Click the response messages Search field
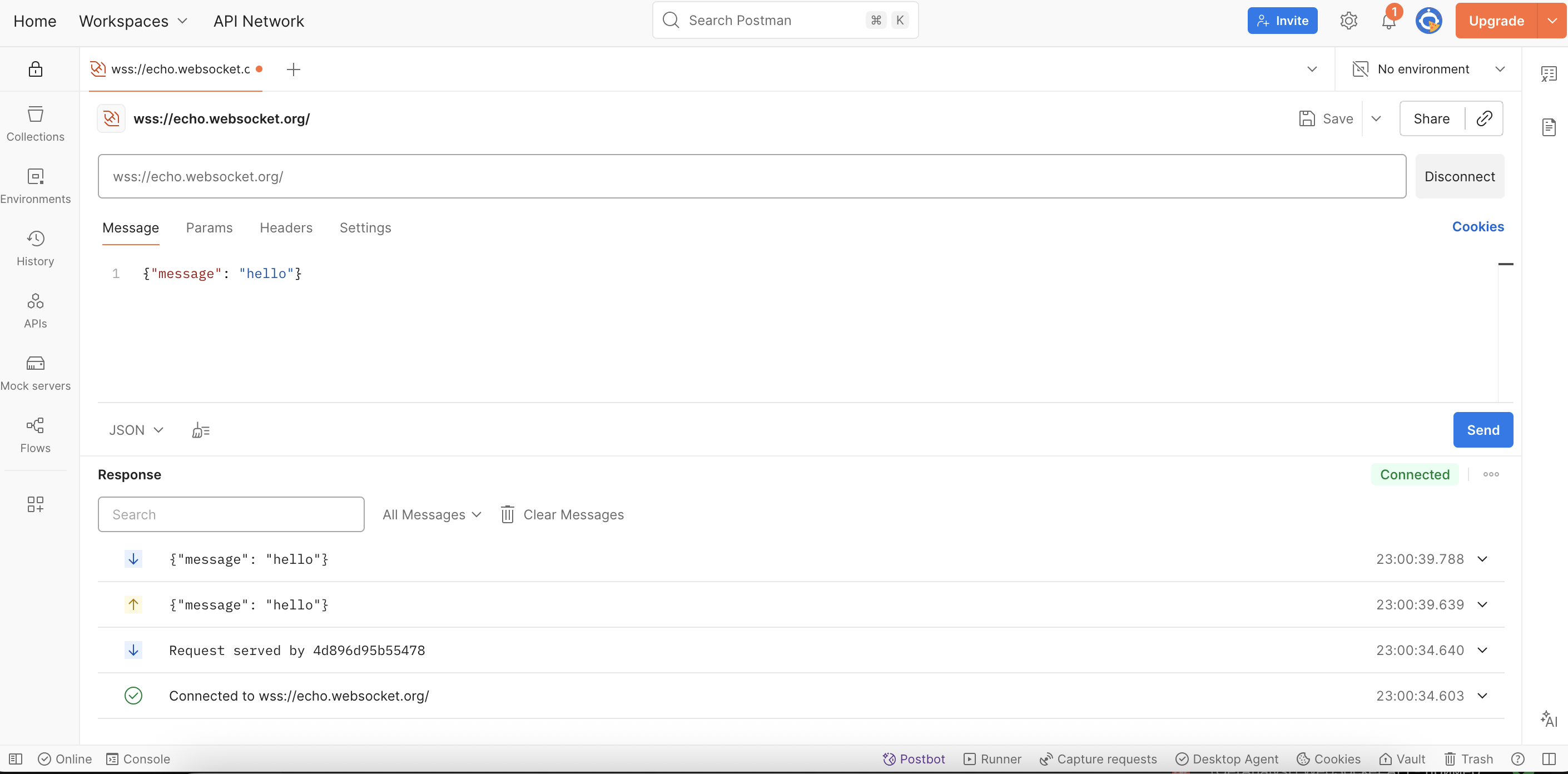 click(231, 515)
